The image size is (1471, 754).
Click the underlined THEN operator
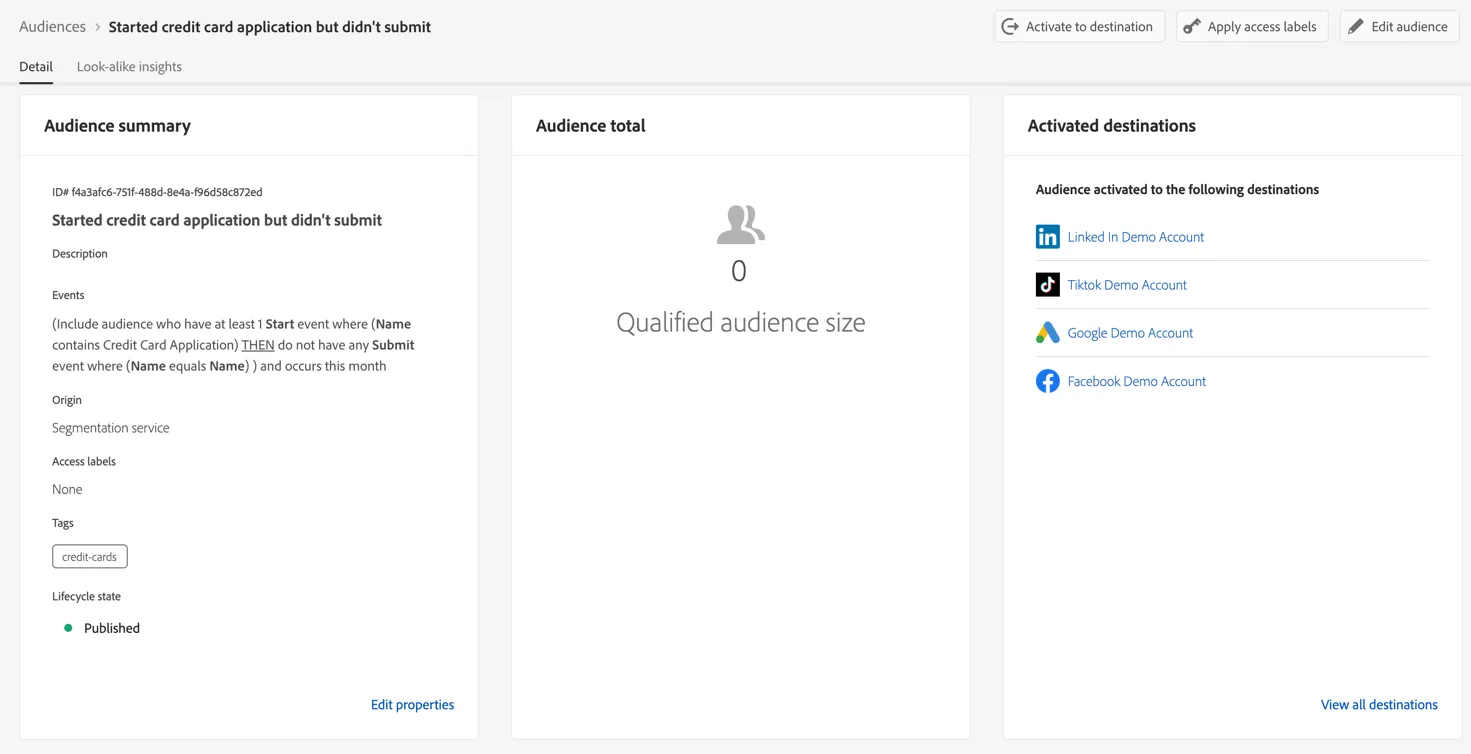click(258, 345)
